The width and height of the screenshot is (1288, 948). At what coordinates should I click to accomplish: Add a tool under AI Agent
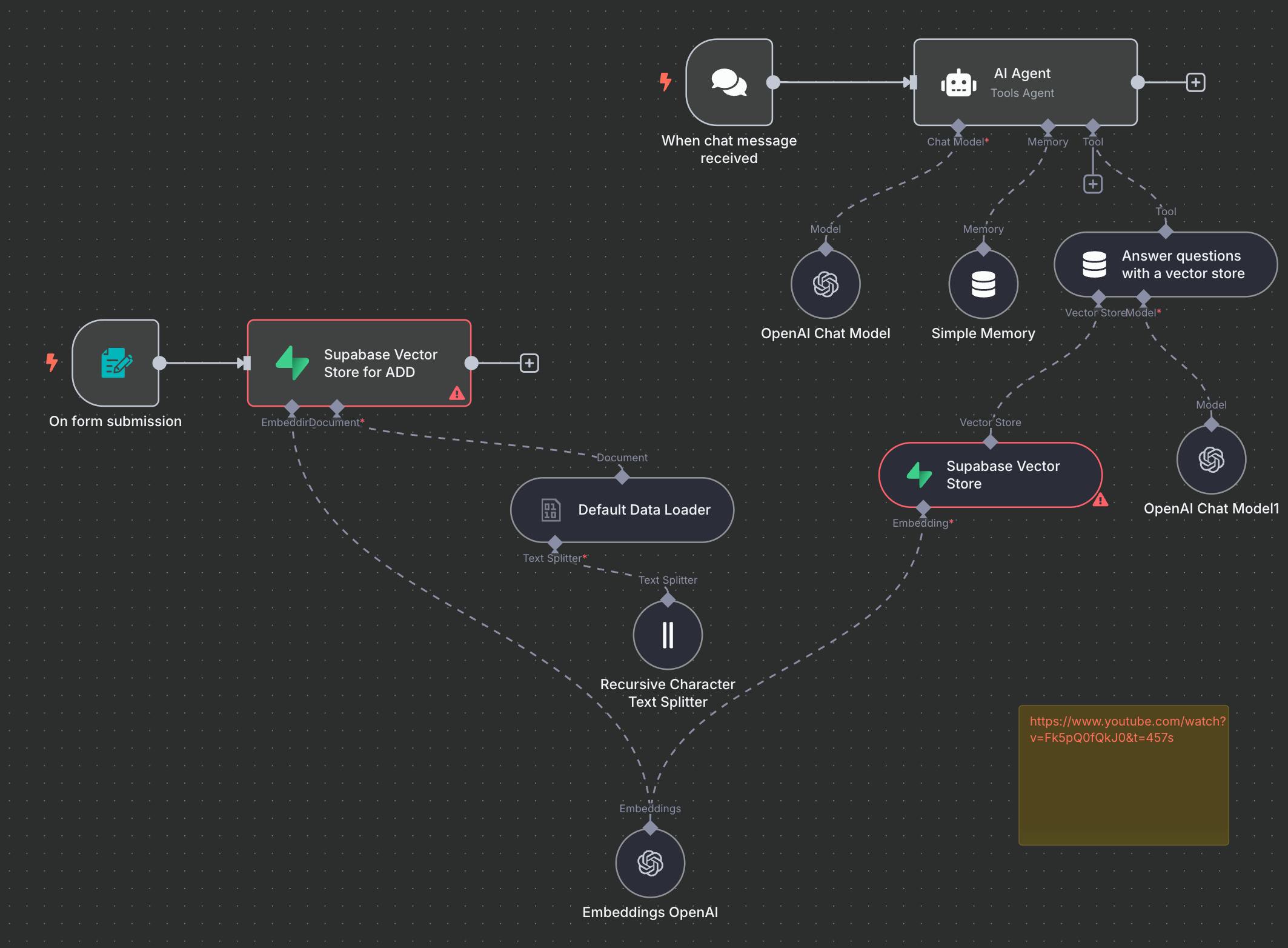(1092, 184)
